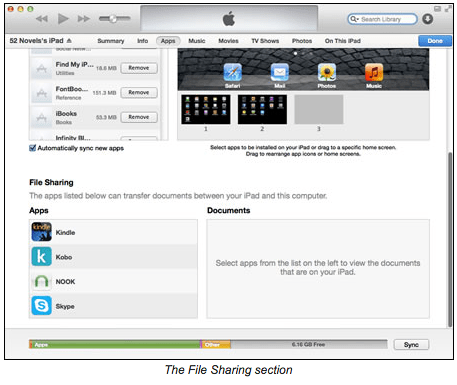Click the rewind playback button

point(41,19)
